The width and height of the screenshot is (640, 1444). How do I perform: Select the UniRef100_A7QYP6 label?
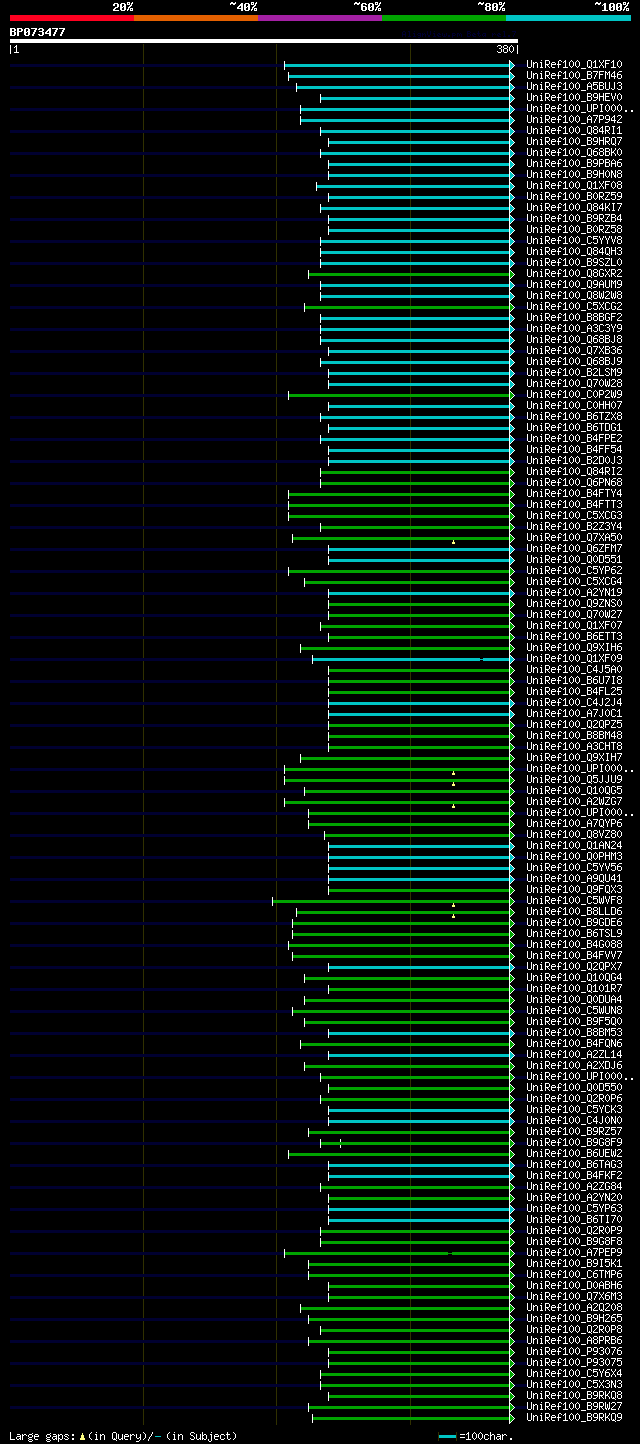574,824
